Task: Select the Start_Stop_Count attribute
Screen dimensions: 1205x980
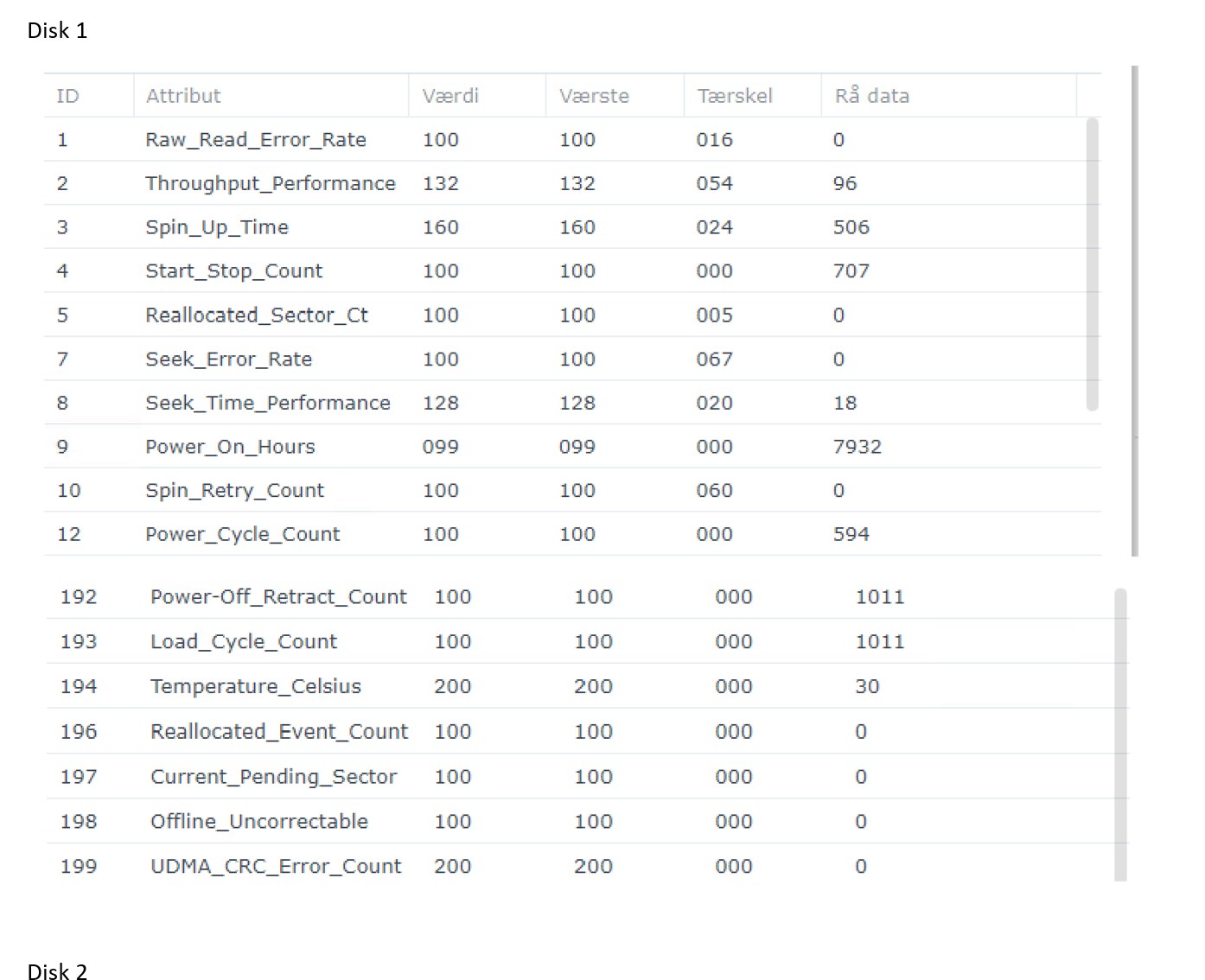Action: pyautogui.click(x=233, y=271)
